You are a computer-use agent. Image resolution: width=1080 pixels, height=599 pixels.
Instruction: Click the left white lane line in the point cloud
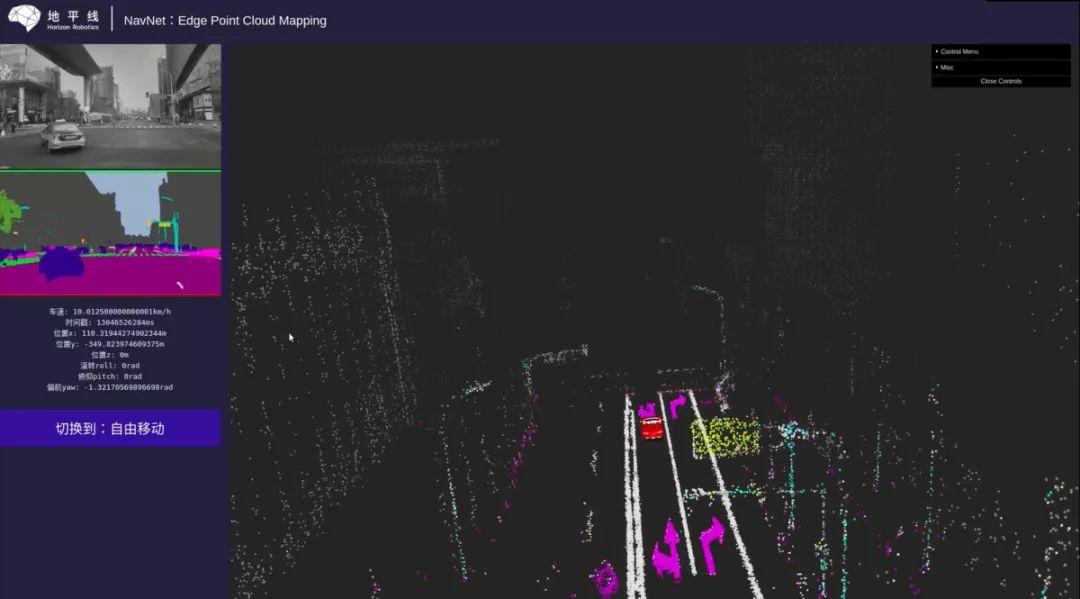tap(633, 496)
